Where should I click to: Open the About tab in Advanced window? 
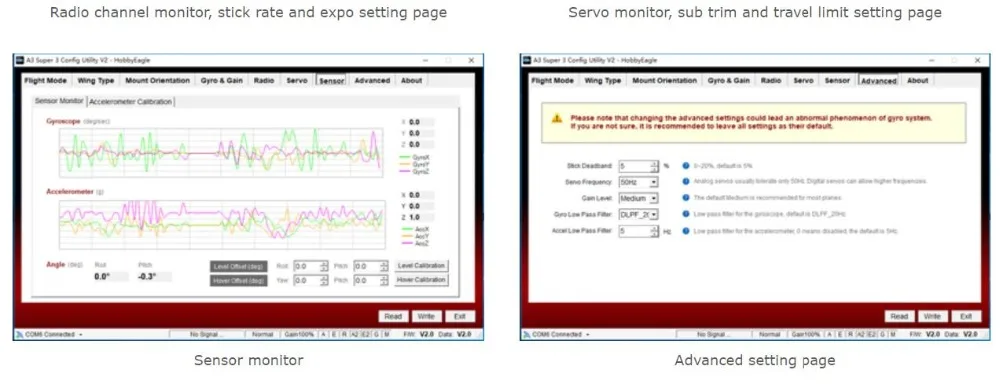[918, 80]
